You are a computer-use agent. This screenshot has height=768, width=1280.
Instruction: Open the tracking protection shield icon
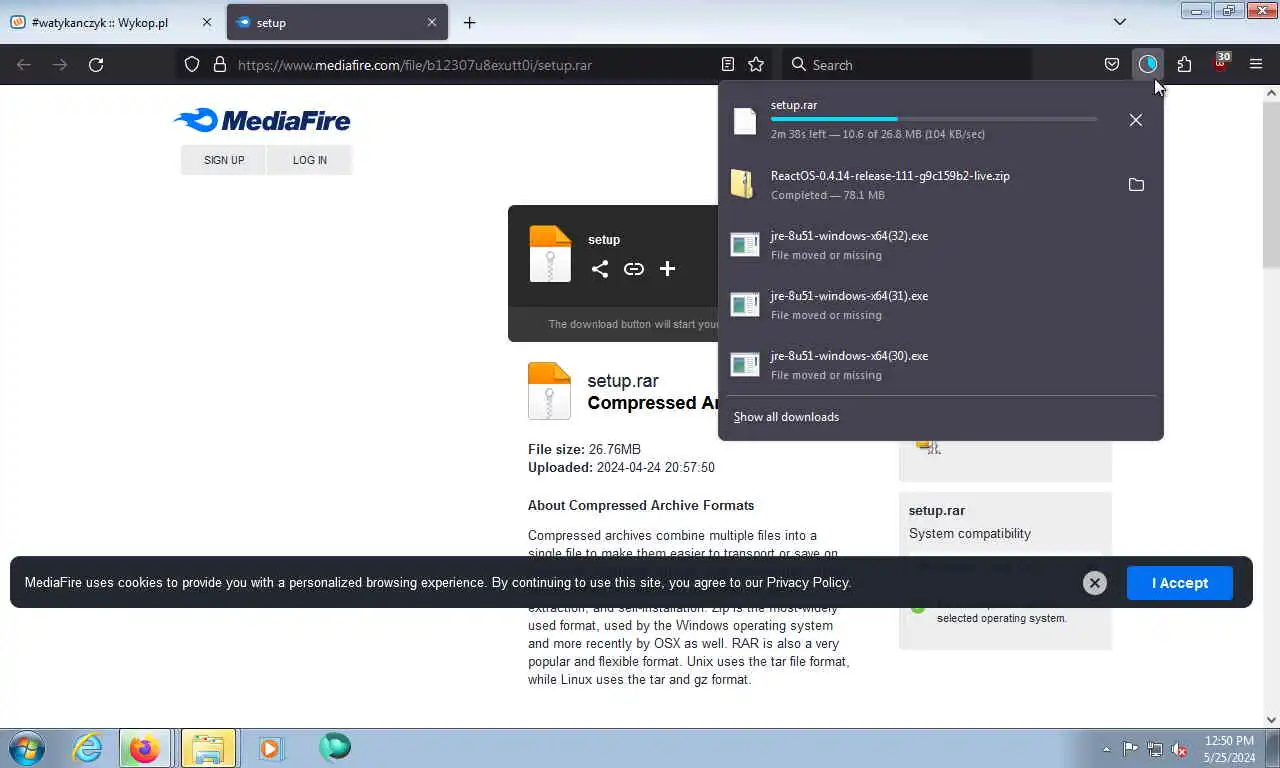tap(192, 64)
